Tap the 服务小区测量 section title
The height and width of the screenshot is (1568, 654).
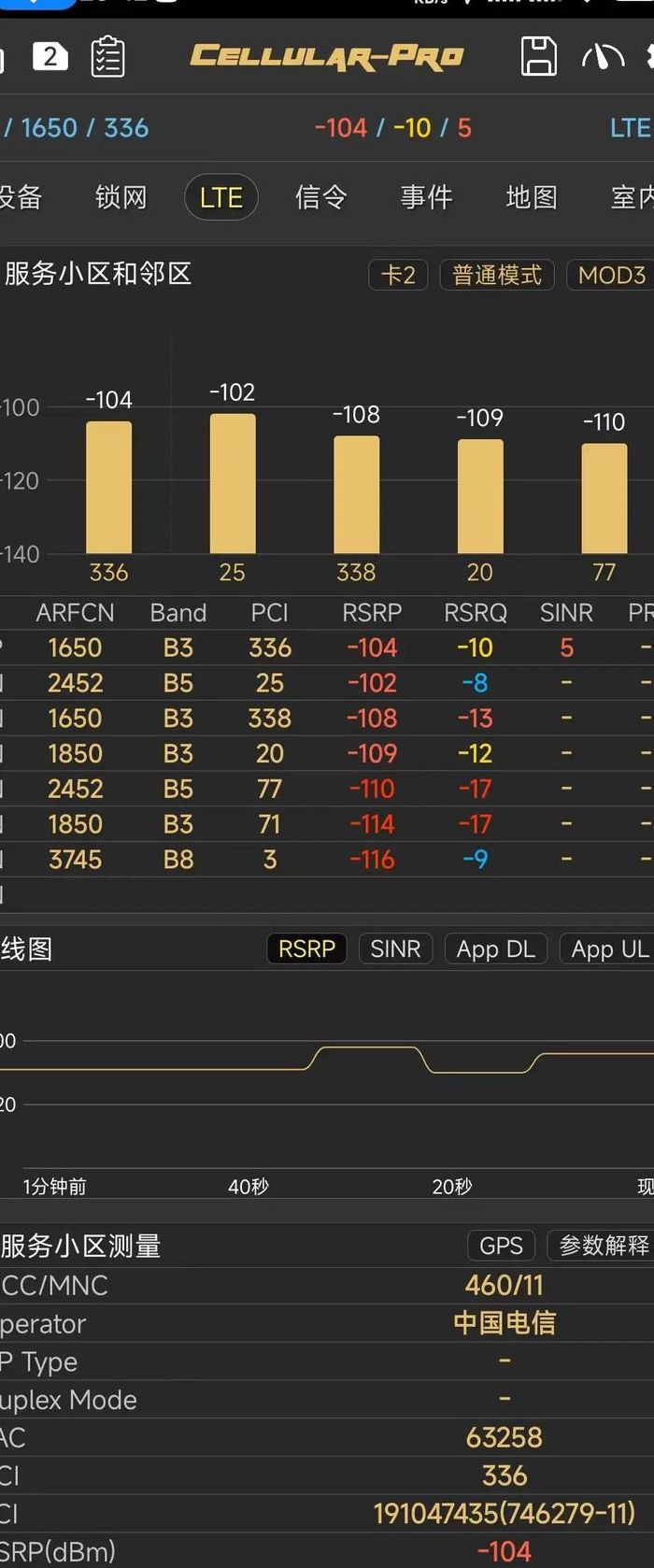(x=80, y=1246)
